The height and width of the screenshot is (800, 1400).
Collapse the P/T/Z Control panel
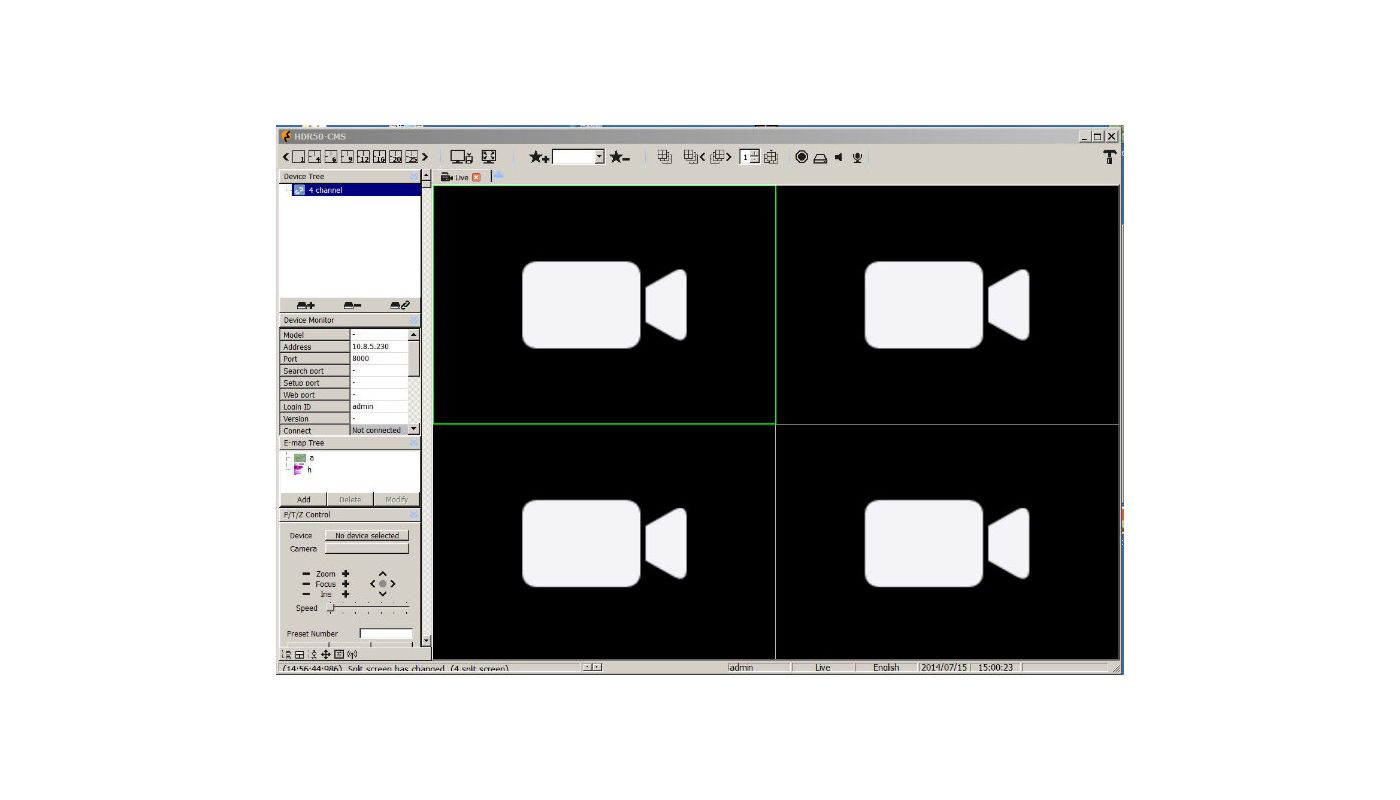click(x=413, y=514)
